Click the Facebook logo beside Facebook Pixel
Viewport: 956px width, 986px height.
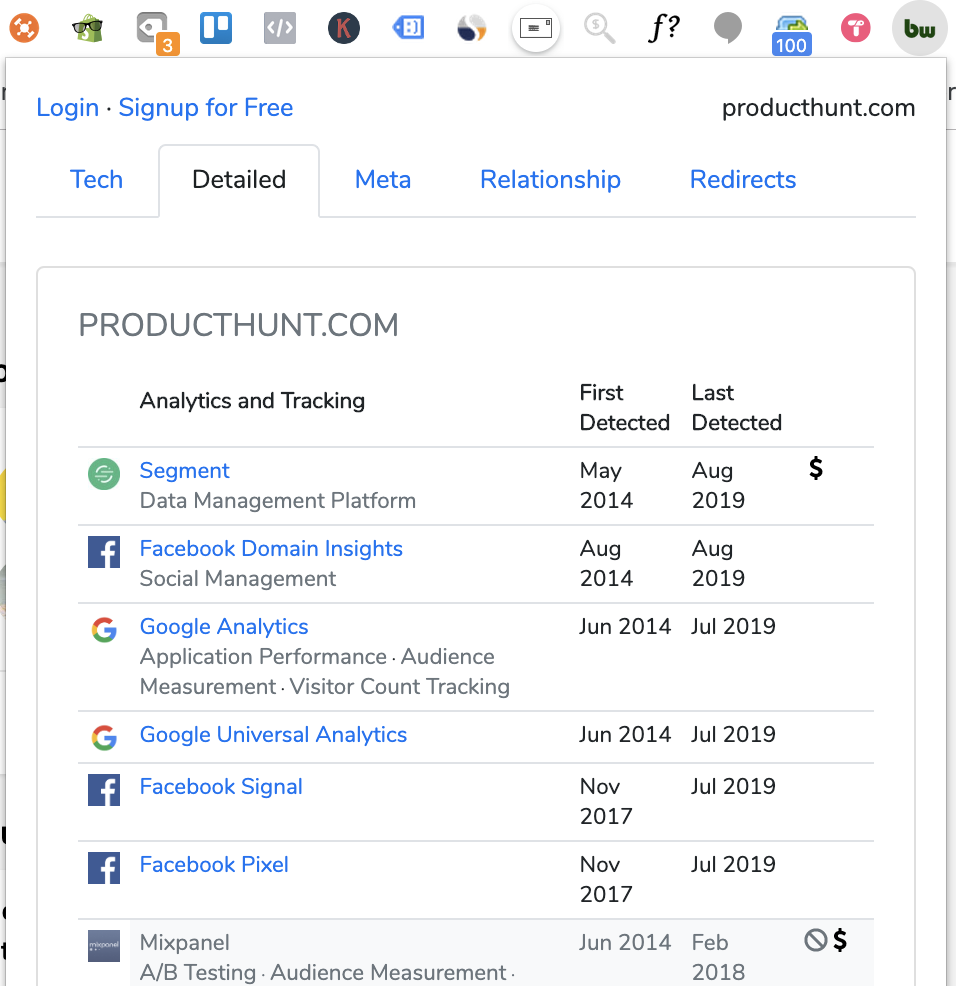(x=104, y=868)
